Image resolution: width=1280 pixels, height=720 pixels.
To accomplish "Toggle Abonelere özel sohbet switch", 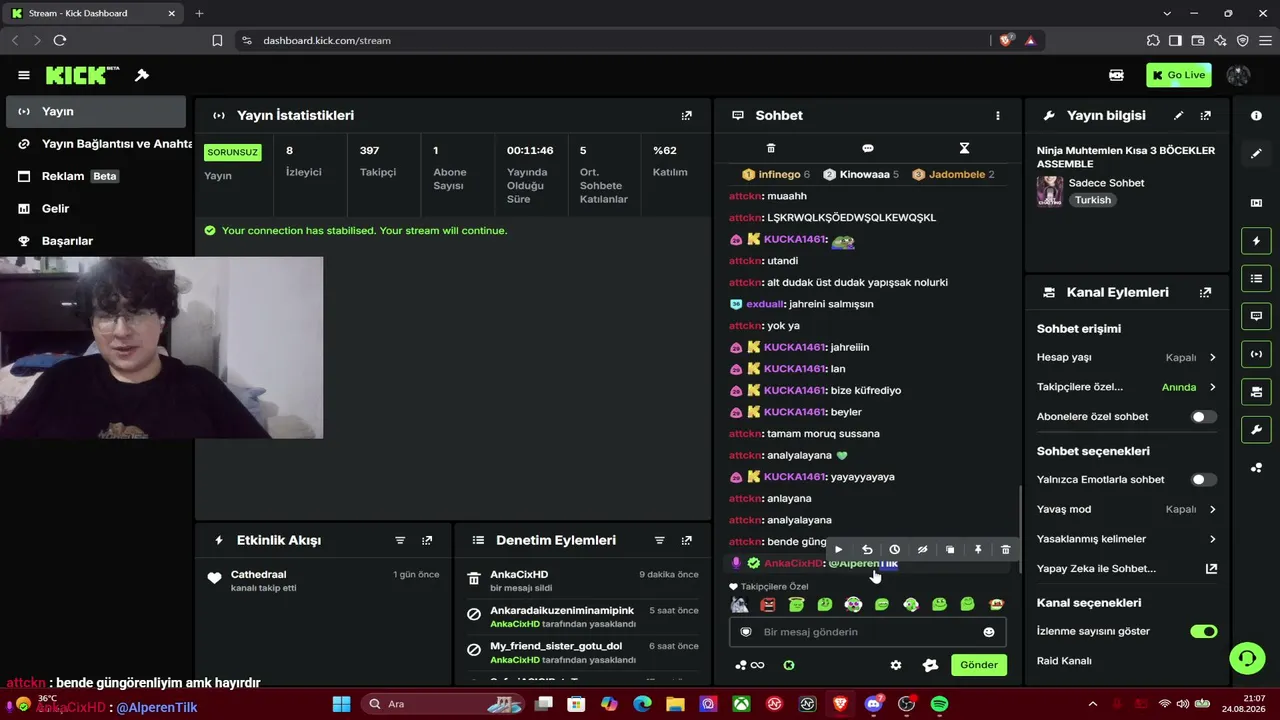I will point(1204,417).
